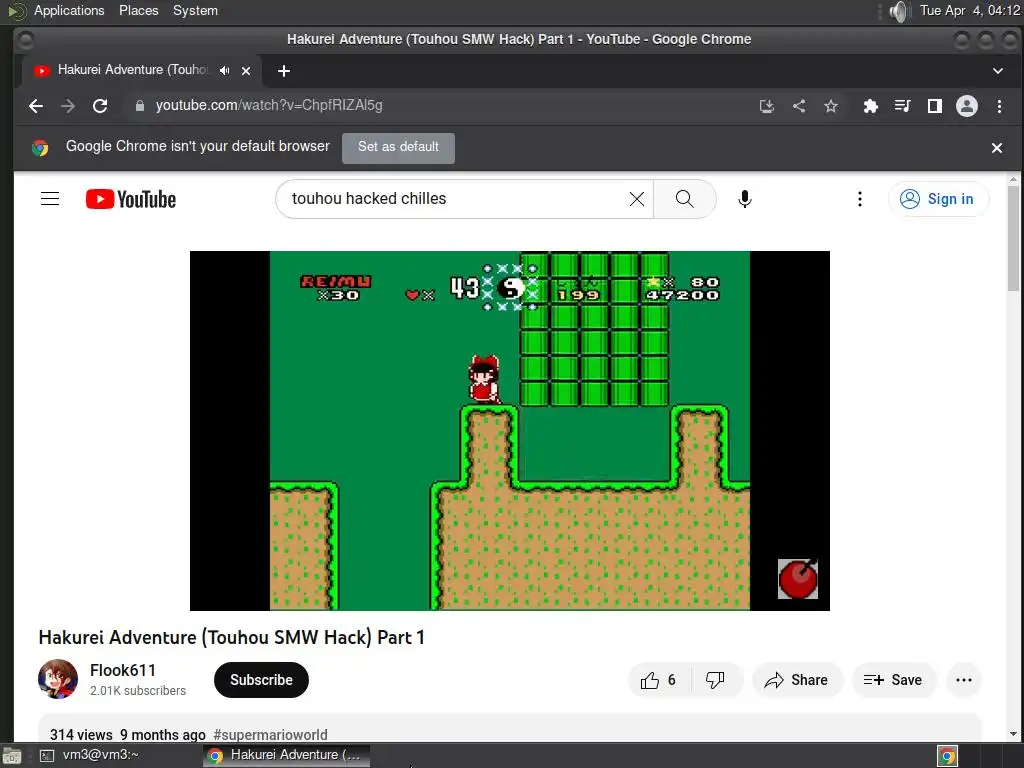Click Set as default button
The image size is (1024, 768).
pyautogui.click(x=398, y=148)
